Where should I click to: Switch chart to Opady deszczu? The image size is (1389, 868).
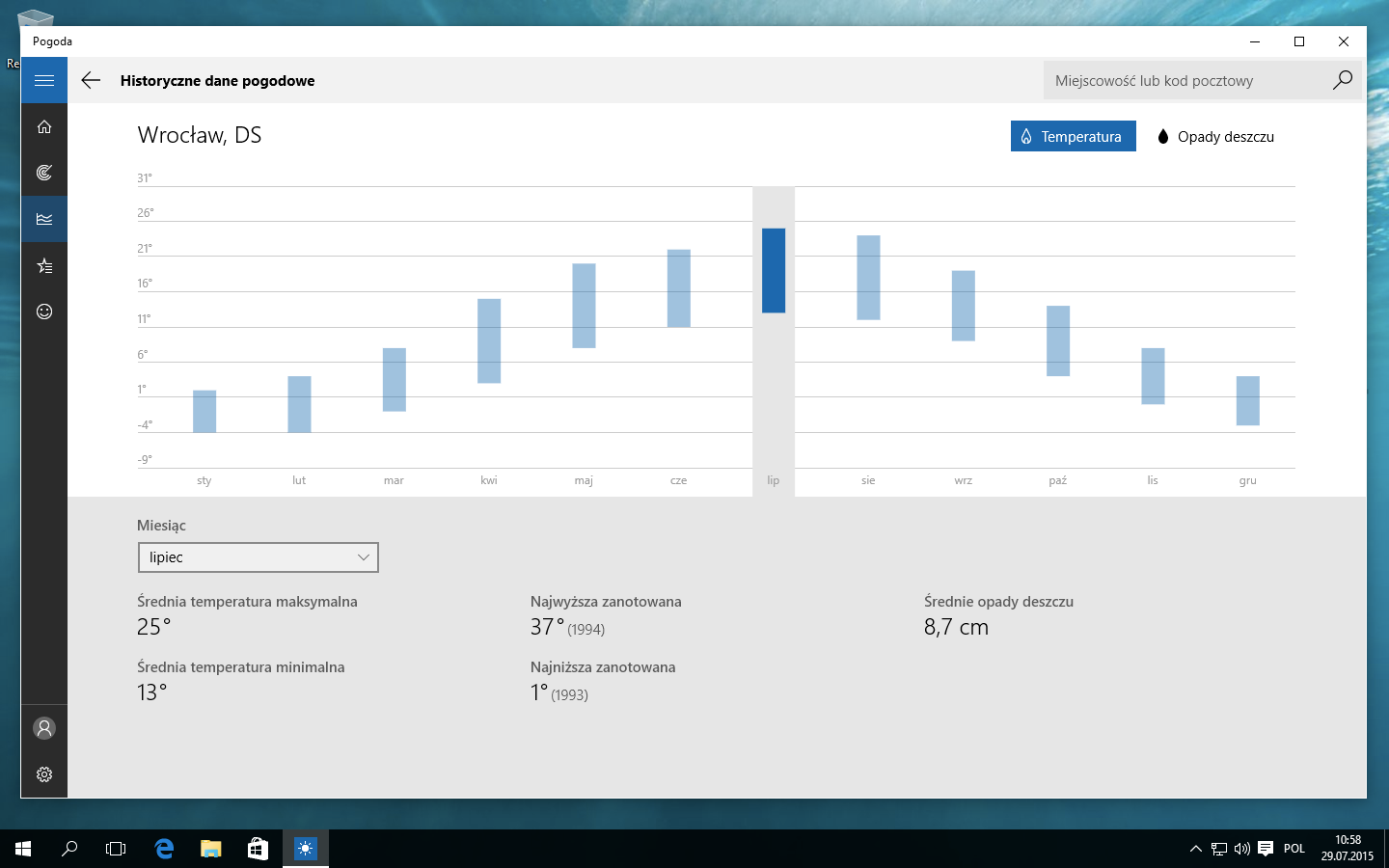click(1216, 136)
